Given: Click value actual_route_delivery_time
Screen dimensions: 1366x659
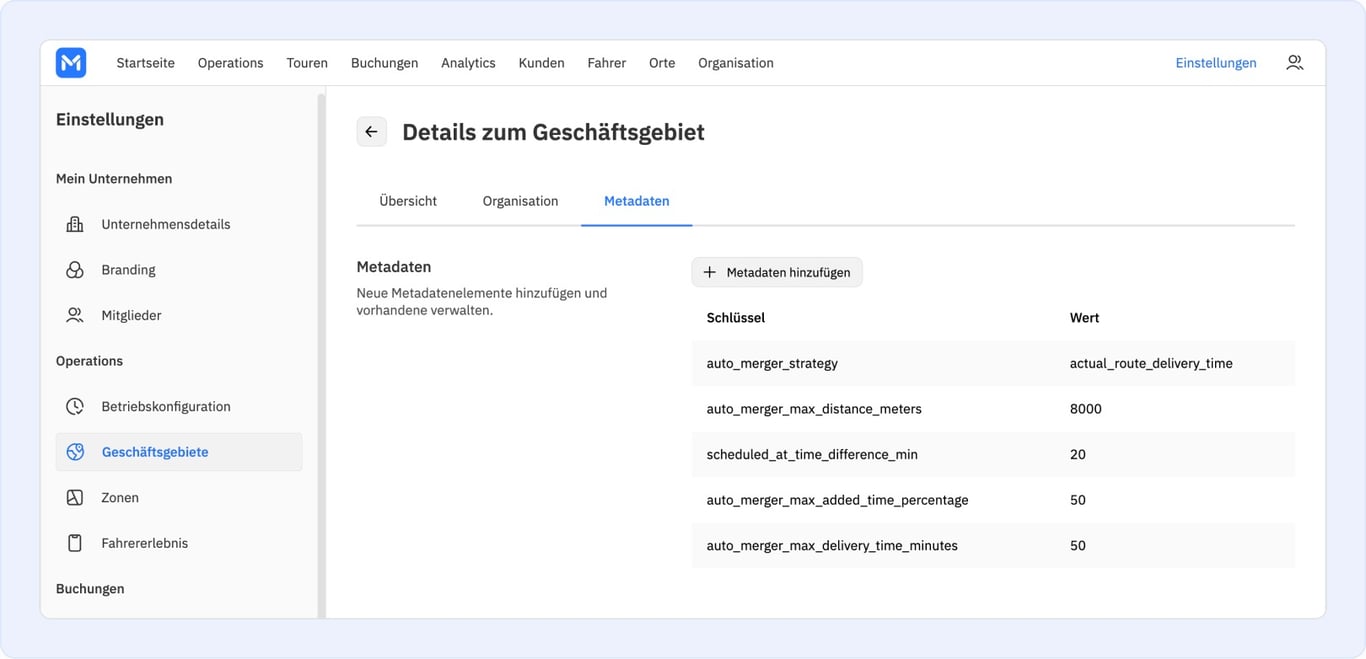Looking at the screenshot, I should point(1151,363).
